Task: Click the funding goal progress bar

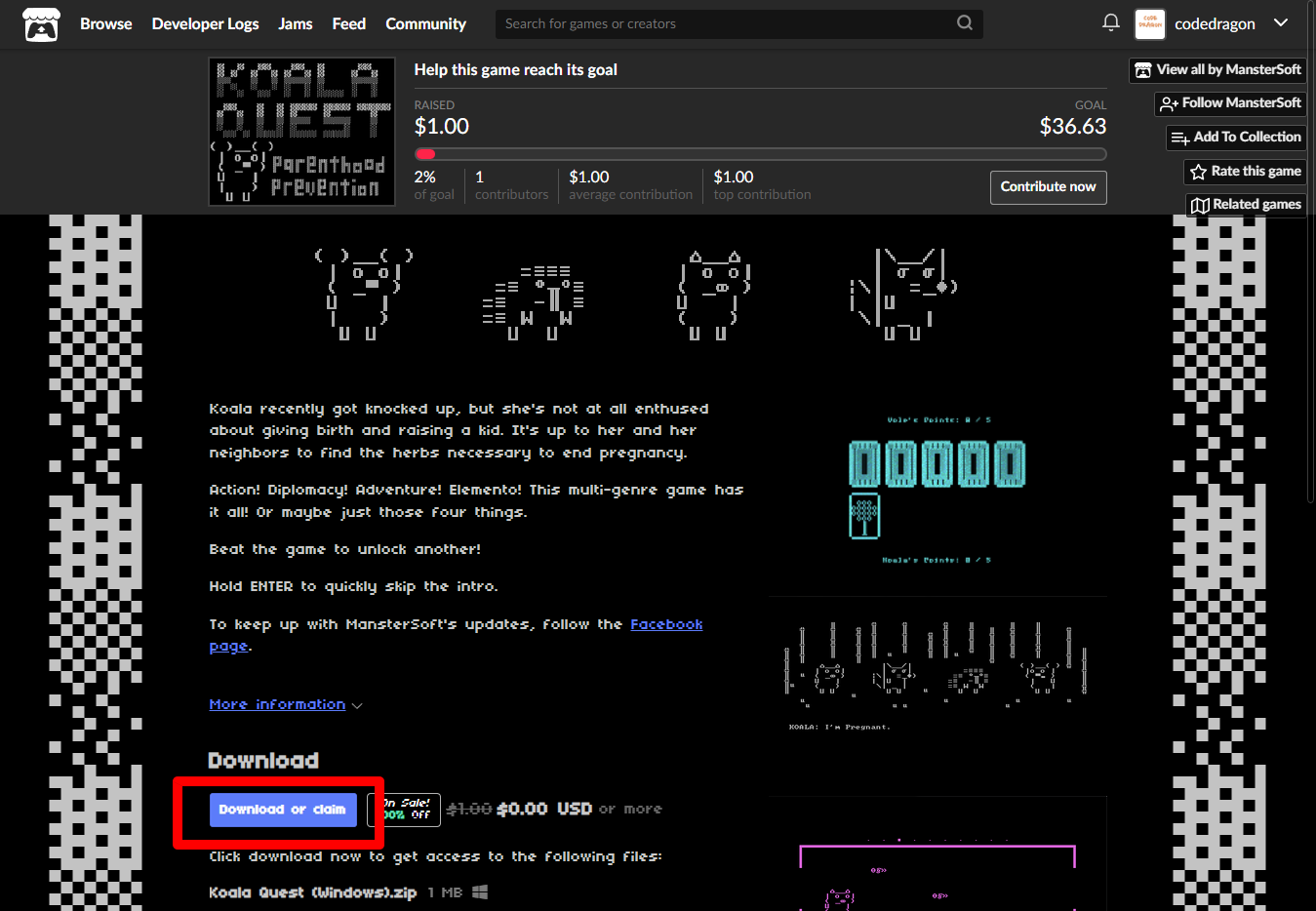Action: tap(760, 154)
